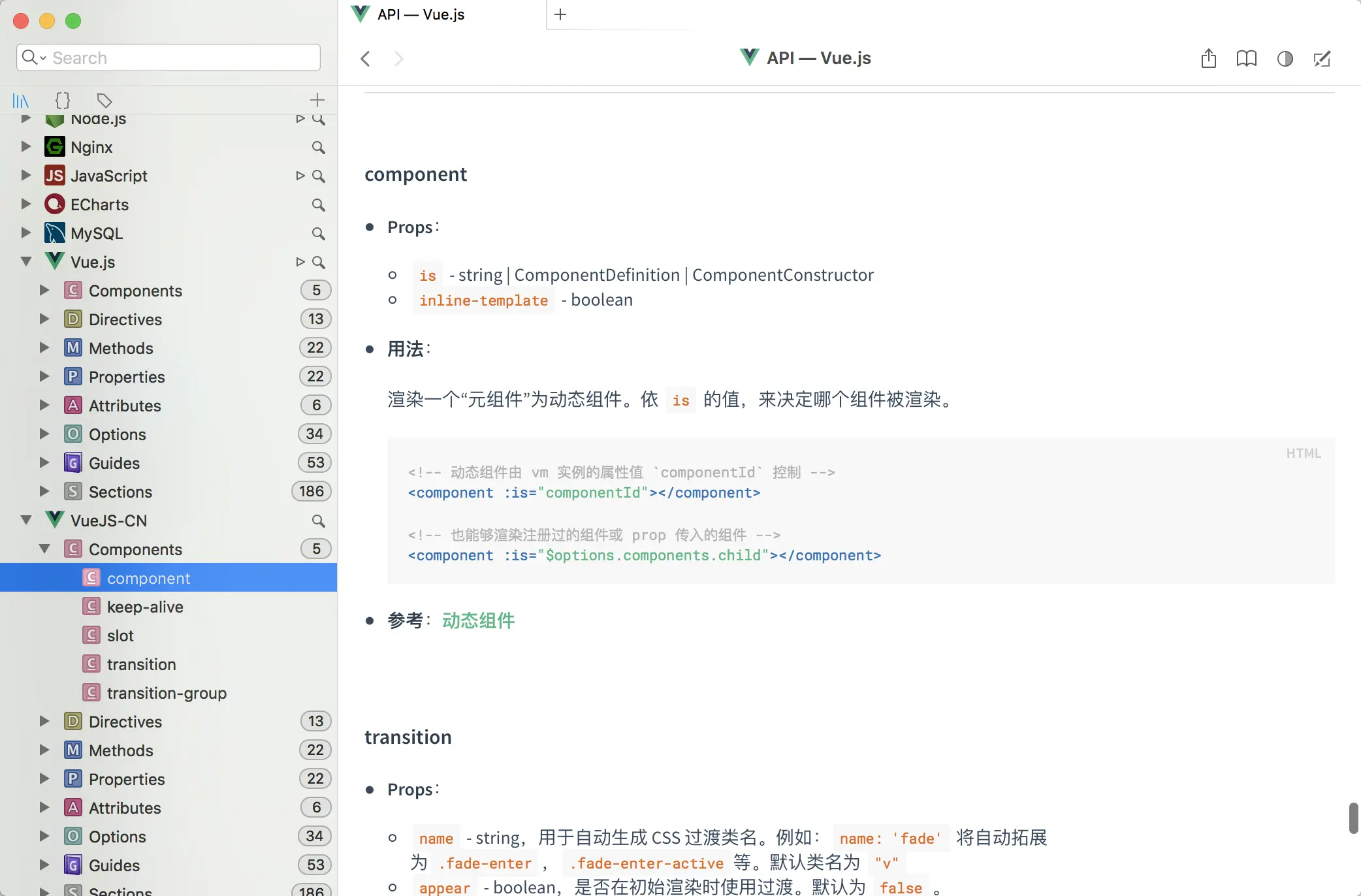This screenshot has height=896, width=1361.
Task: Go back with the left arrow
Action: click(365, 59)
